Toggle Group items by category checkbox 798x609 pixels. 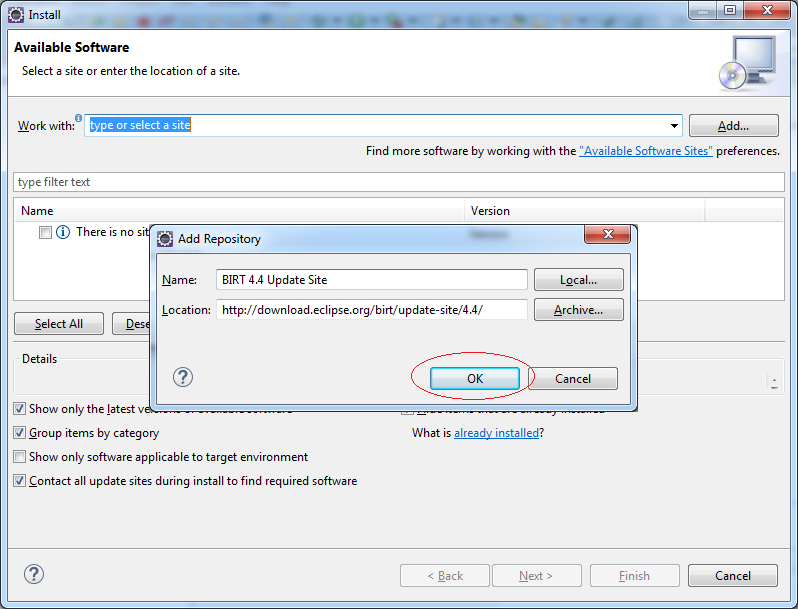coord(19,432)
